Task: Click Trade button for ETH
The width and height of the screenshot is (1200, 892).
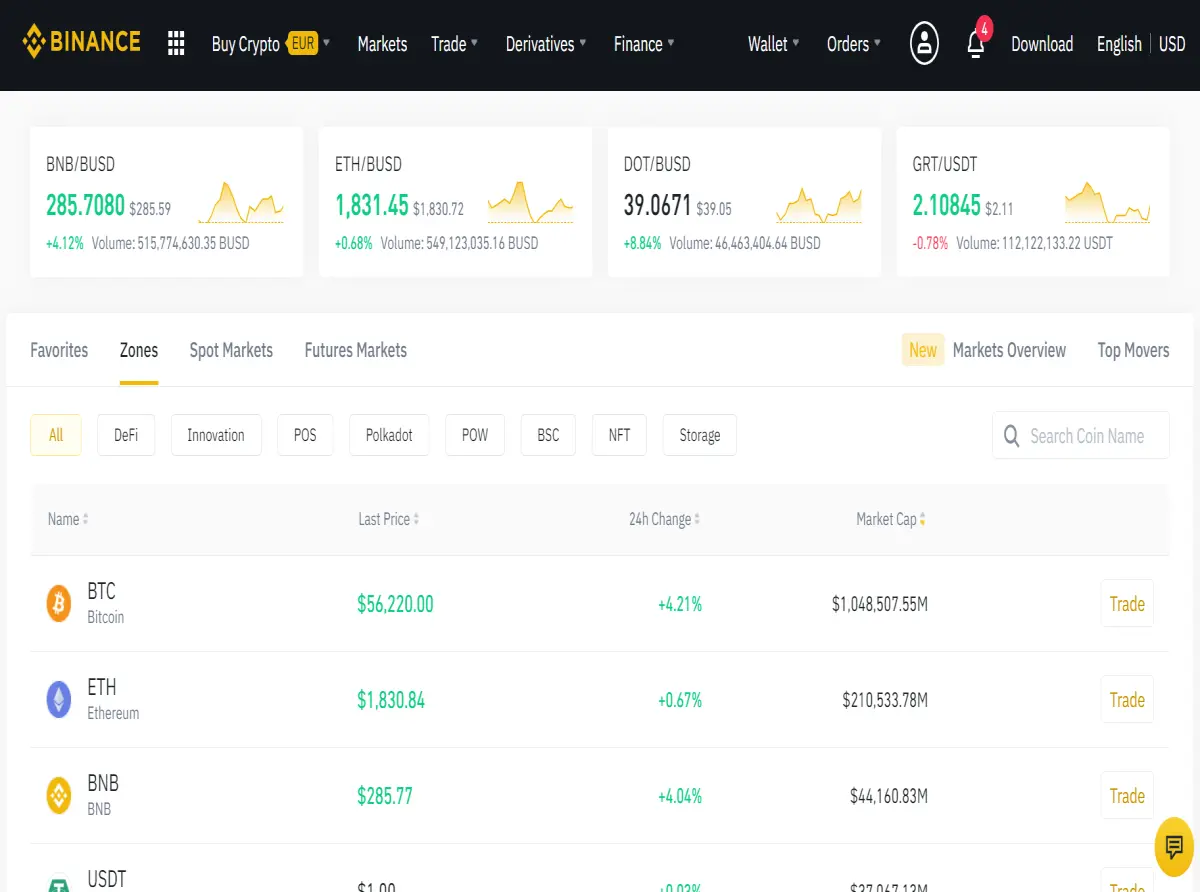Action: (1127, 700)
